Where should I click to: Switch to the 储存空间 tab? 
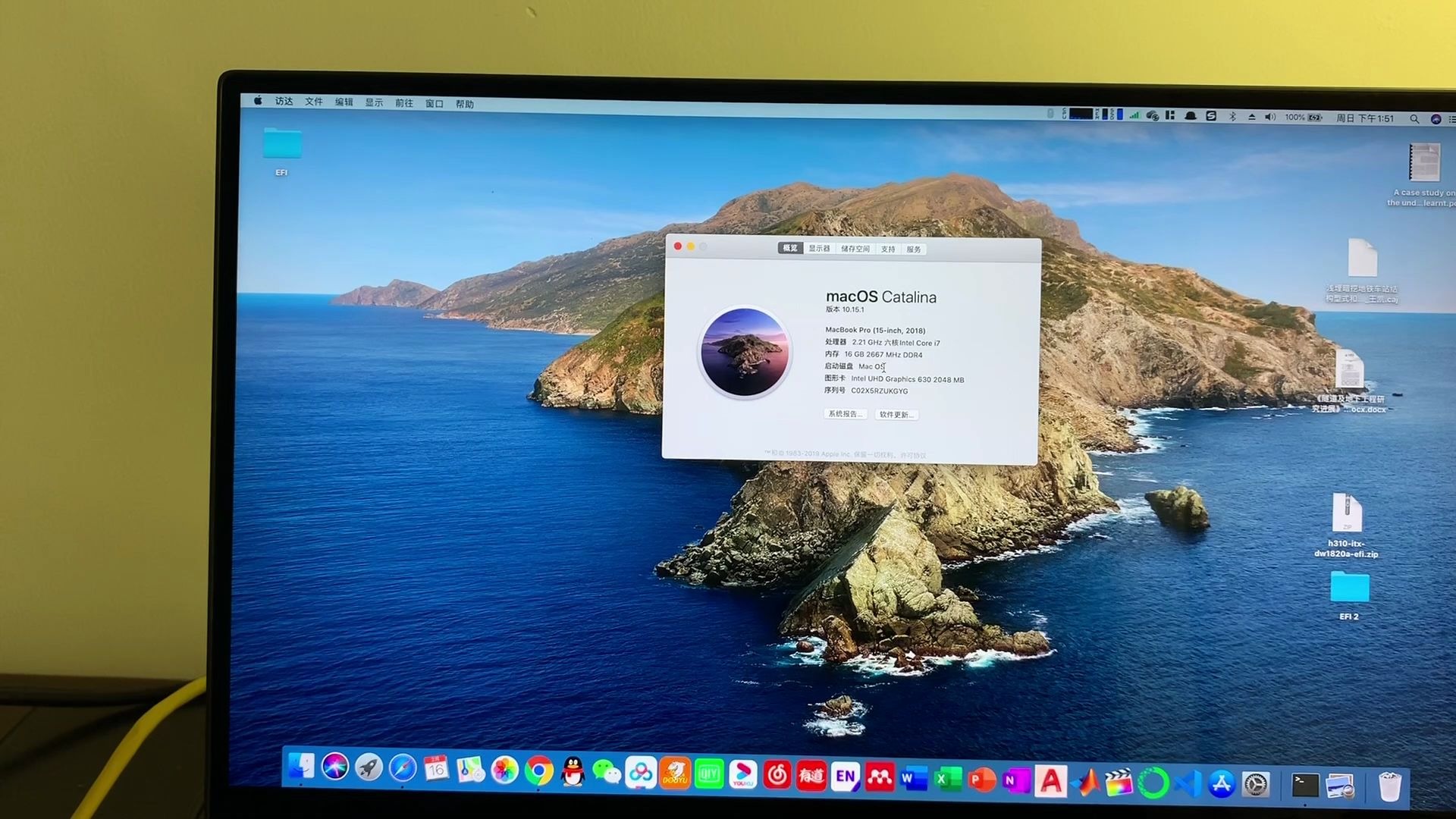(855, 248)
